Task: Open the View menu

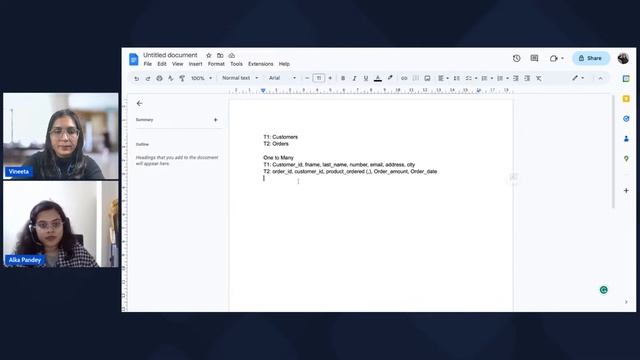Action: (178, 64)
